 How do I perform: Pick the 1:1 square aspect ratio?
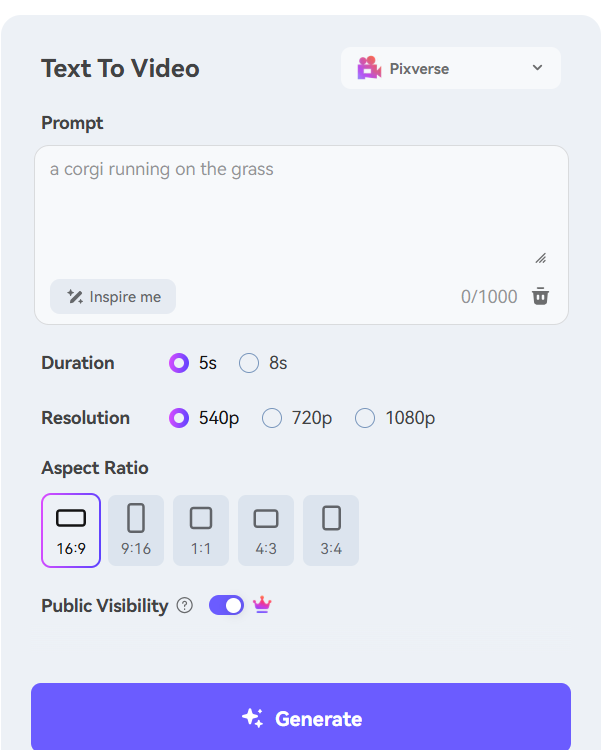pos(201,530)
